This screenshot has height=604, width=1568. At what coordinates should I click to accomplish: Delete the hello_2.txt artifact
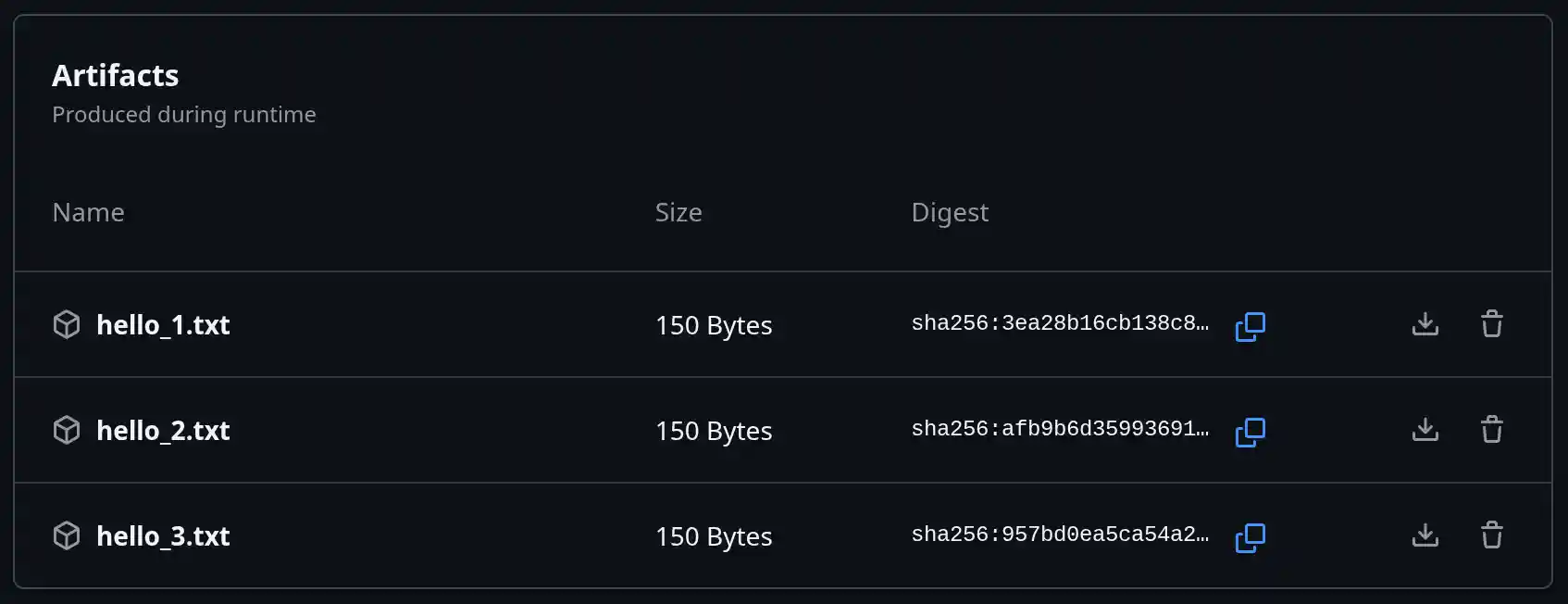[1491, 430]
